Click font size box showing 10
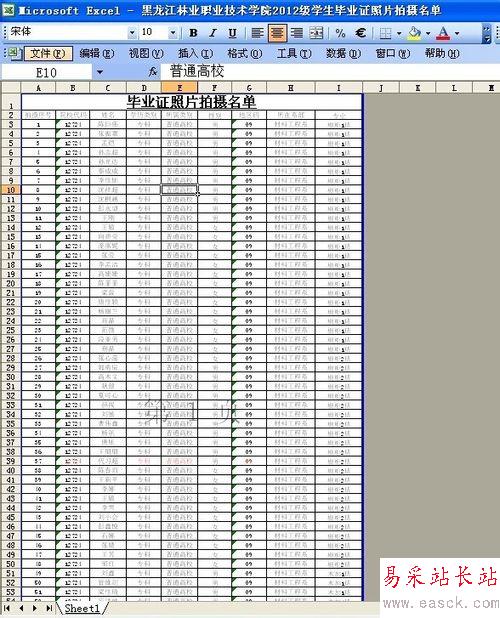Viewport: 500px width, 618px height. pos(154,32)
